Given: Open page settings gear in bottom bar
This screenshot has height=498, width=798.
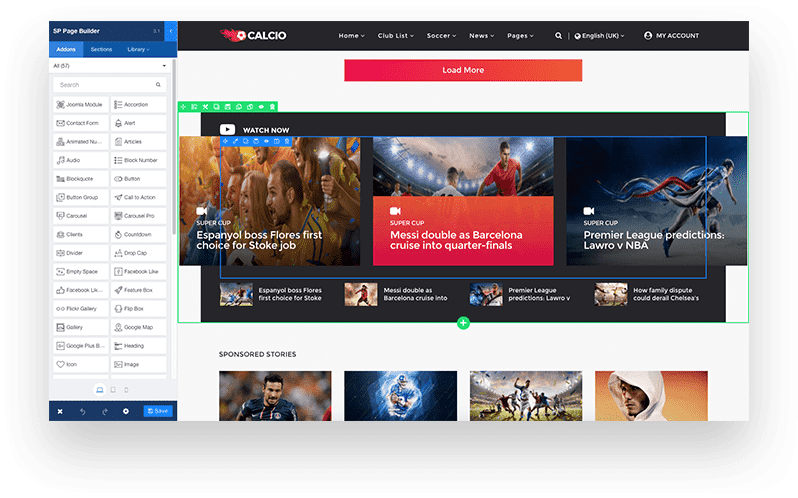Looking at the screenshot, I should point(126,411).
